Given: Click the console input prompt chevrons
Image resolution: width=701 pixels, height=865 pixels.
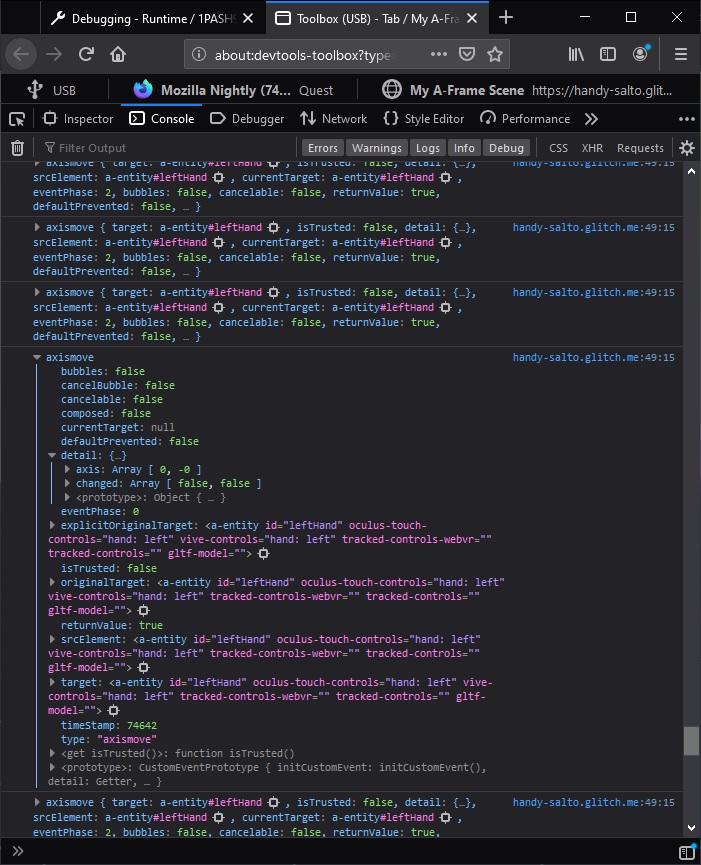Looking at the screenshot, I should (18, 851).
